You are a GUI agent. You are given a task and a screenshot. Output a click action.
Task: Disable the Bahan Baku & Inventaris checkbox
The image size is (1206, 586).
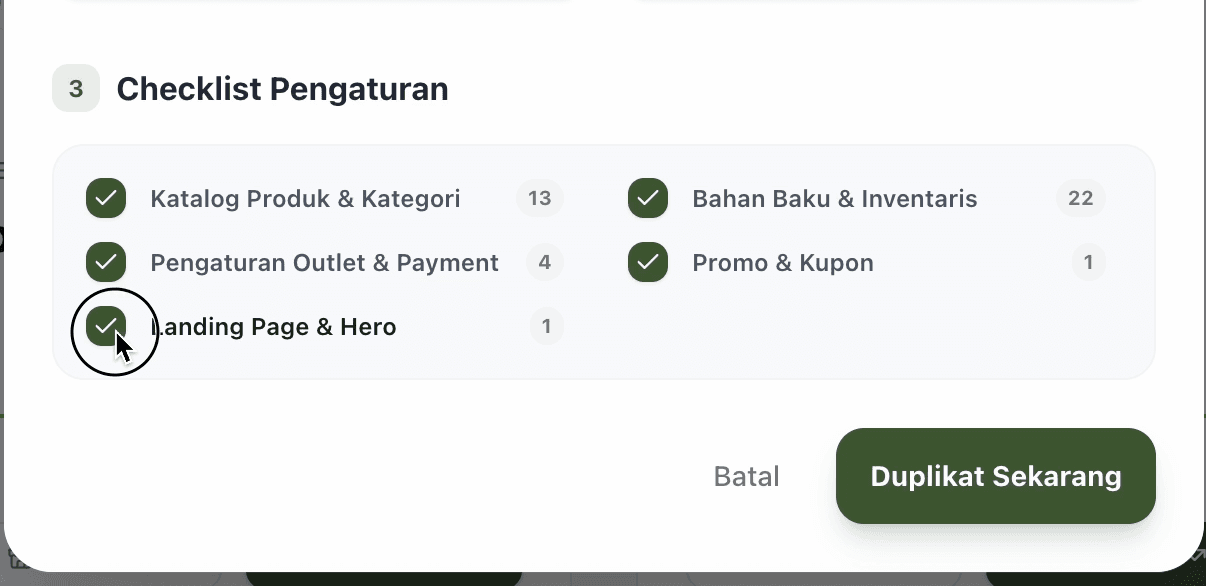tap(648, 198)
